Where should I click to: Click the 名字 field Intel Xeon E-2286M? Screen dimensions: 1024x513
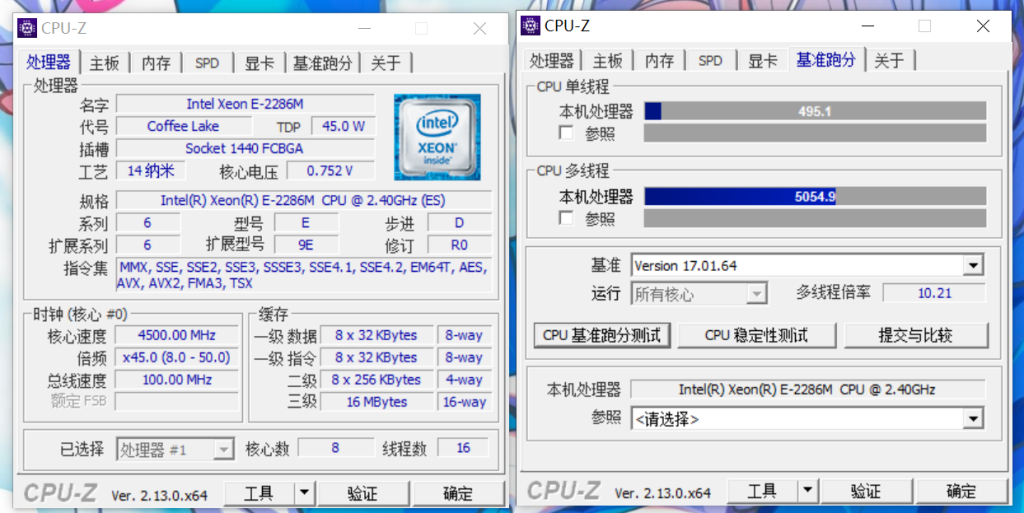coord(246,104)
